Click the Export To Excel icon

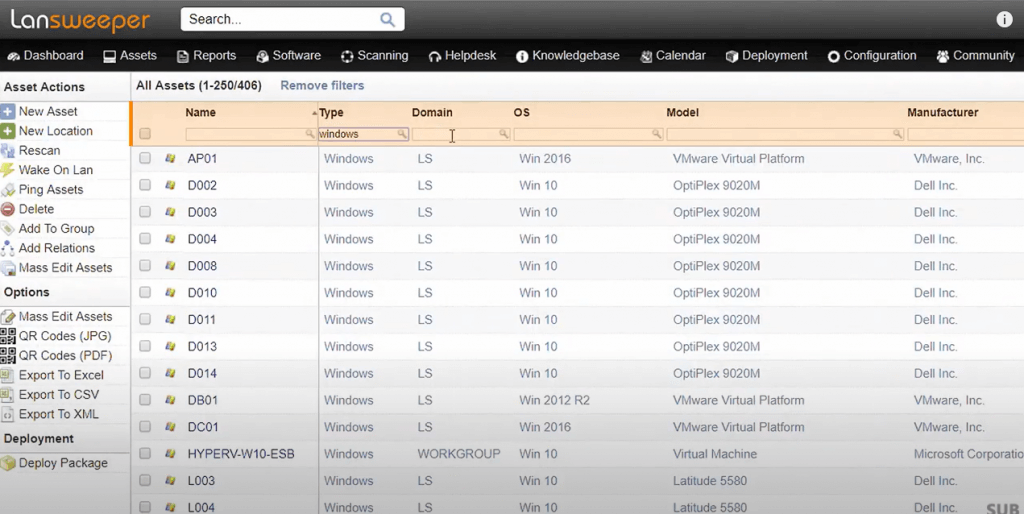point(8,376)
